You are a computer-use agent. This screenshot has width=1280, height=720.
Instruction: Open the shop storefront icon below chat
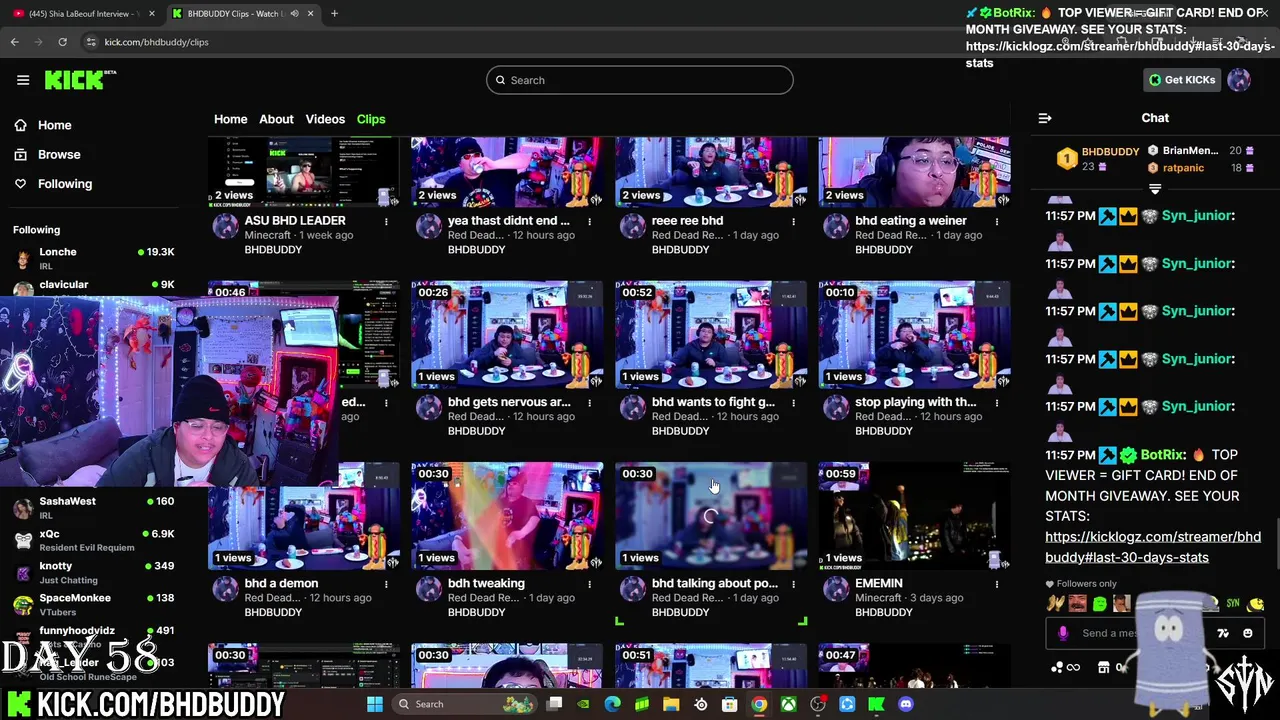click(x=1104, y=667)
